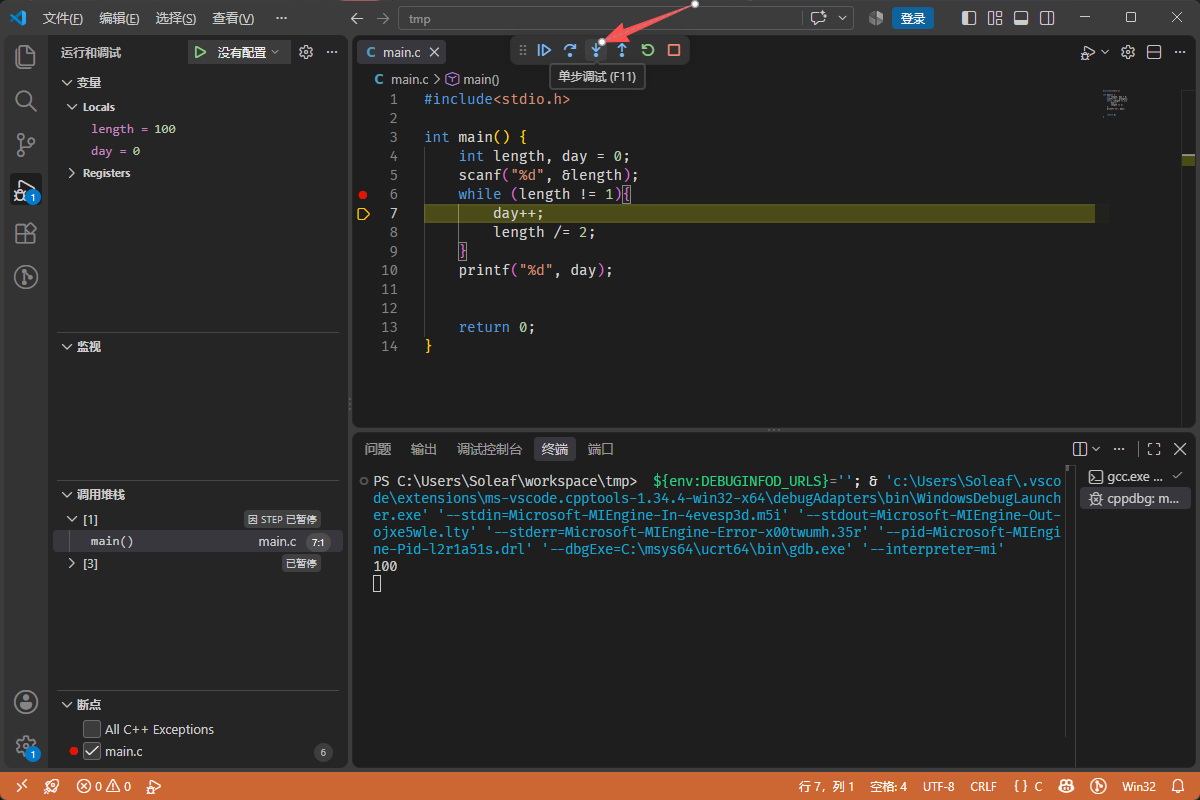
Task: Switch to the 调试控制台 panel tab
Action: (490, 449)
